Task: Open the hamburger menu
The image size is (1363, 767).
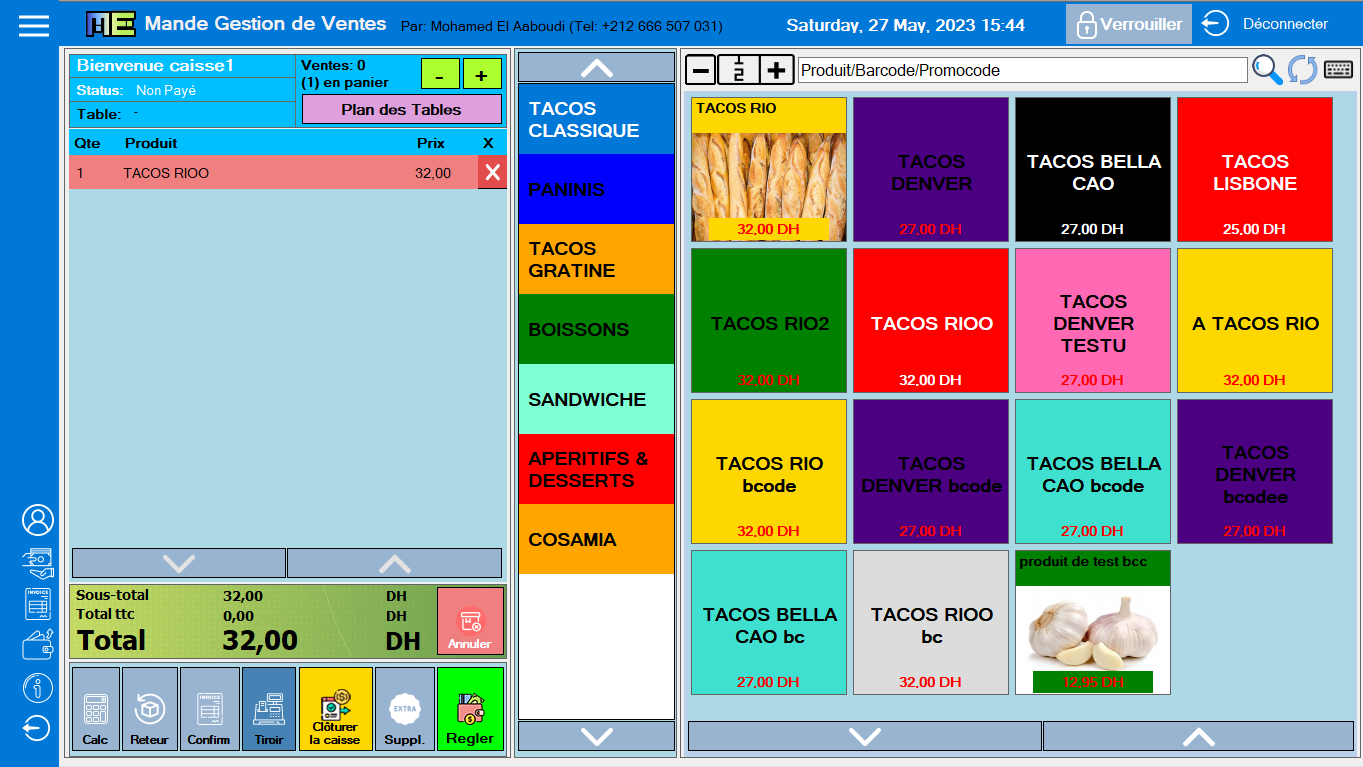Action: [x=33, y=25]
